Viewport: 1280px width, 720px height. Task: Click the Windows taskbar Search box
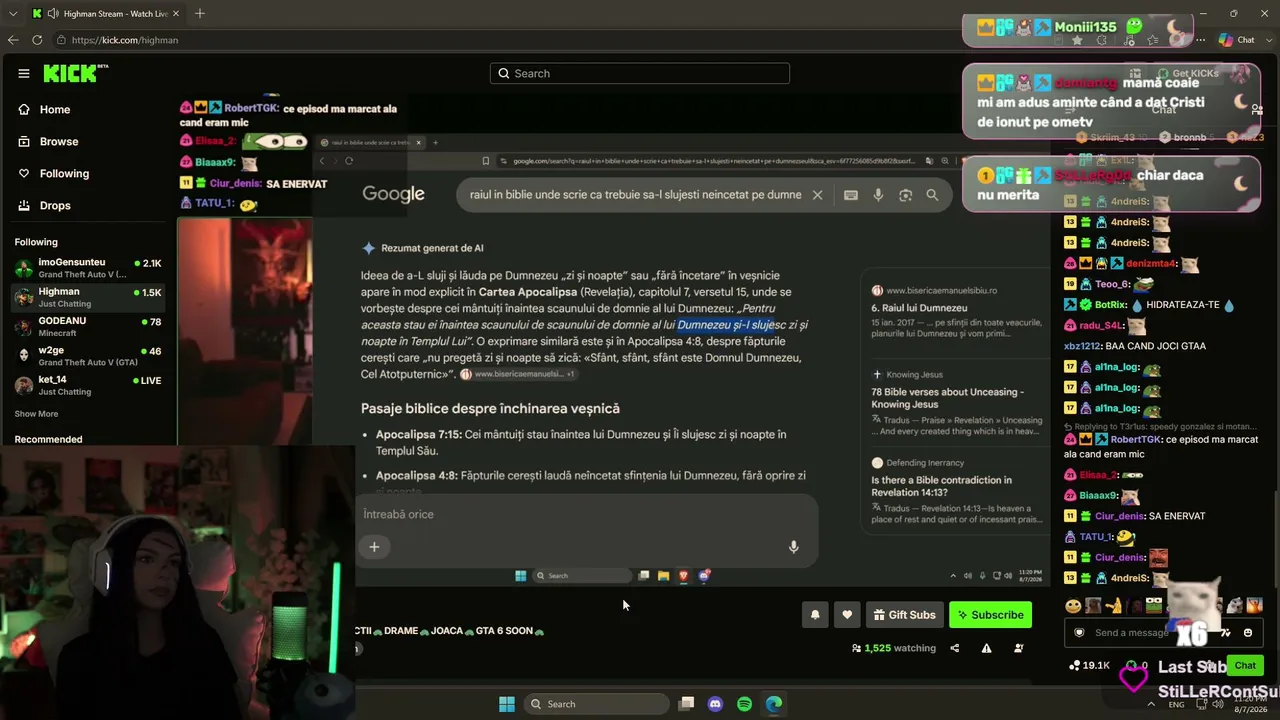pos(596,704)
